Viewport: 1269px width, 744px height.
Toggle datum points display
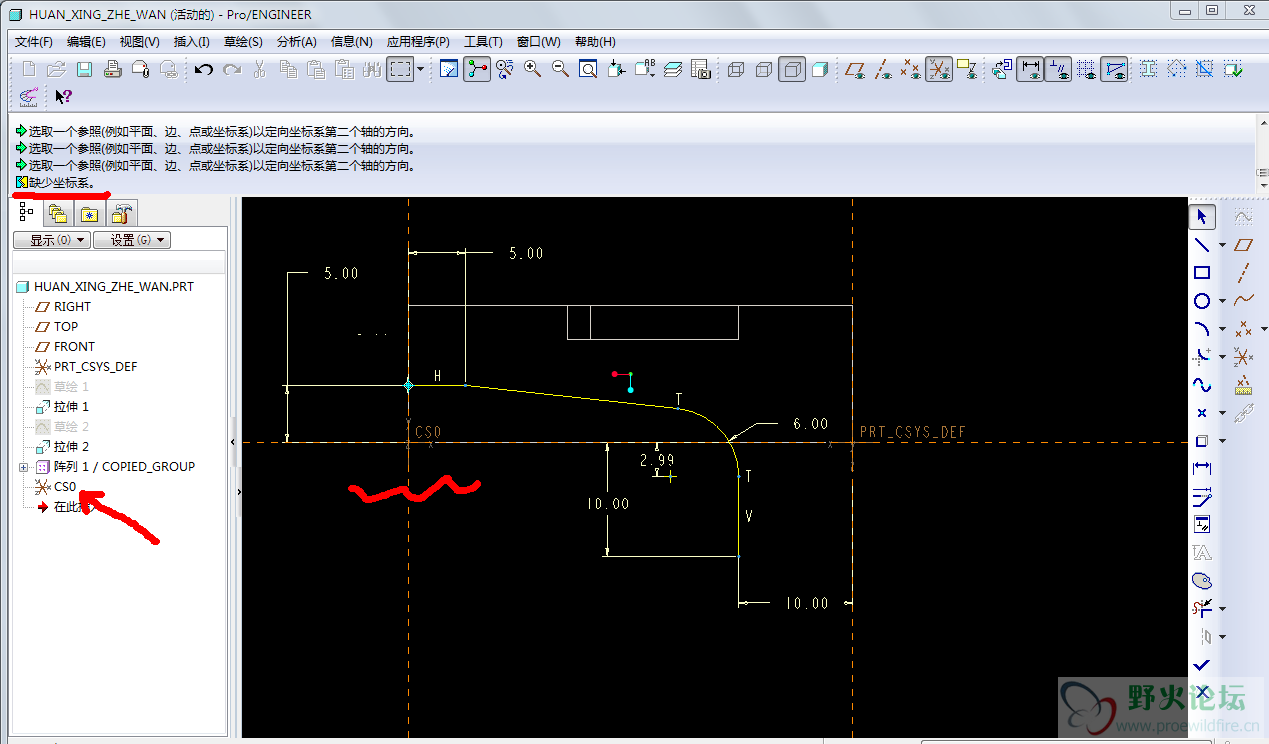911,69
